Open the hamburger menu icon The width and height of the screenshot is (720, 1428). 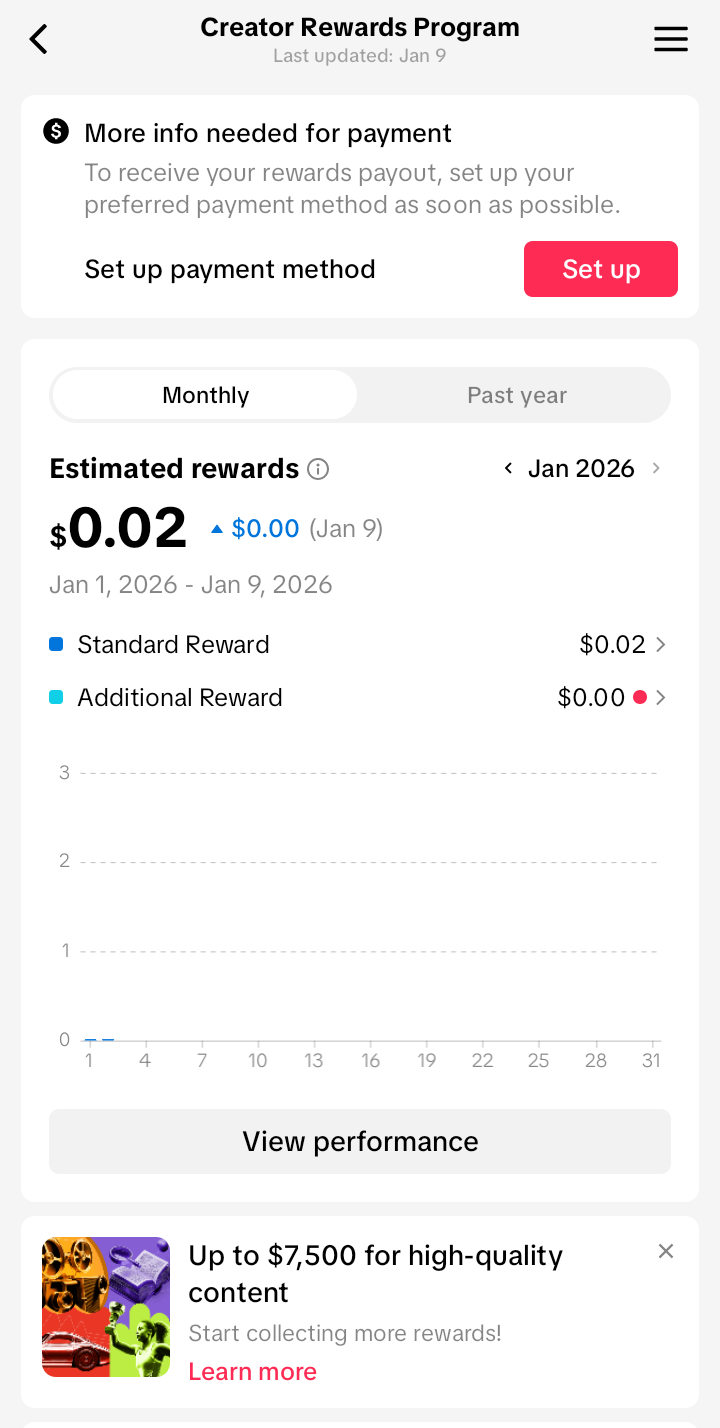pyautogui.click(x=670, y=39)
